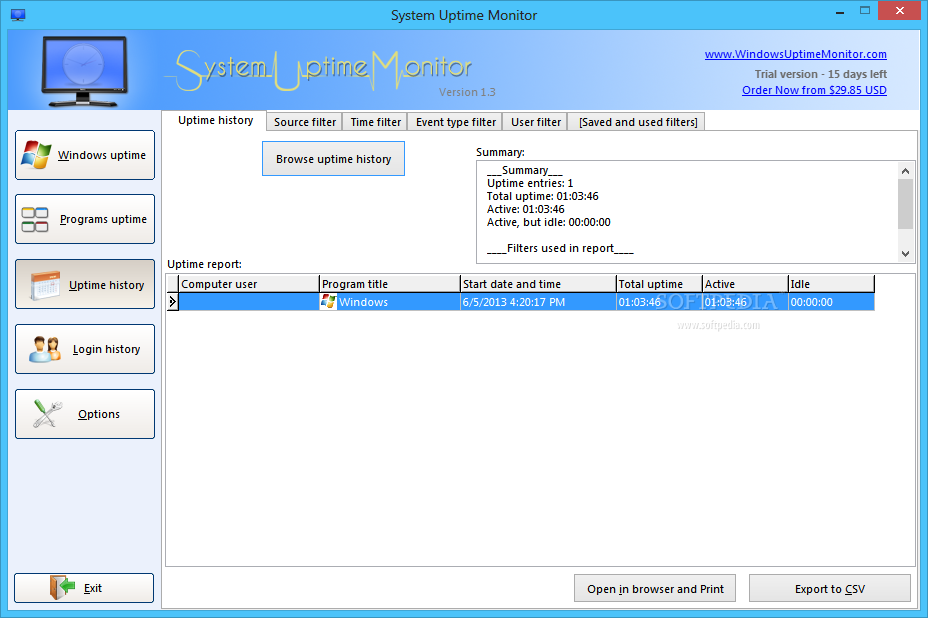This screenshot has width=928, height=618.
Task: Click the monitor clock logo in header
Action: coord(85,71)
